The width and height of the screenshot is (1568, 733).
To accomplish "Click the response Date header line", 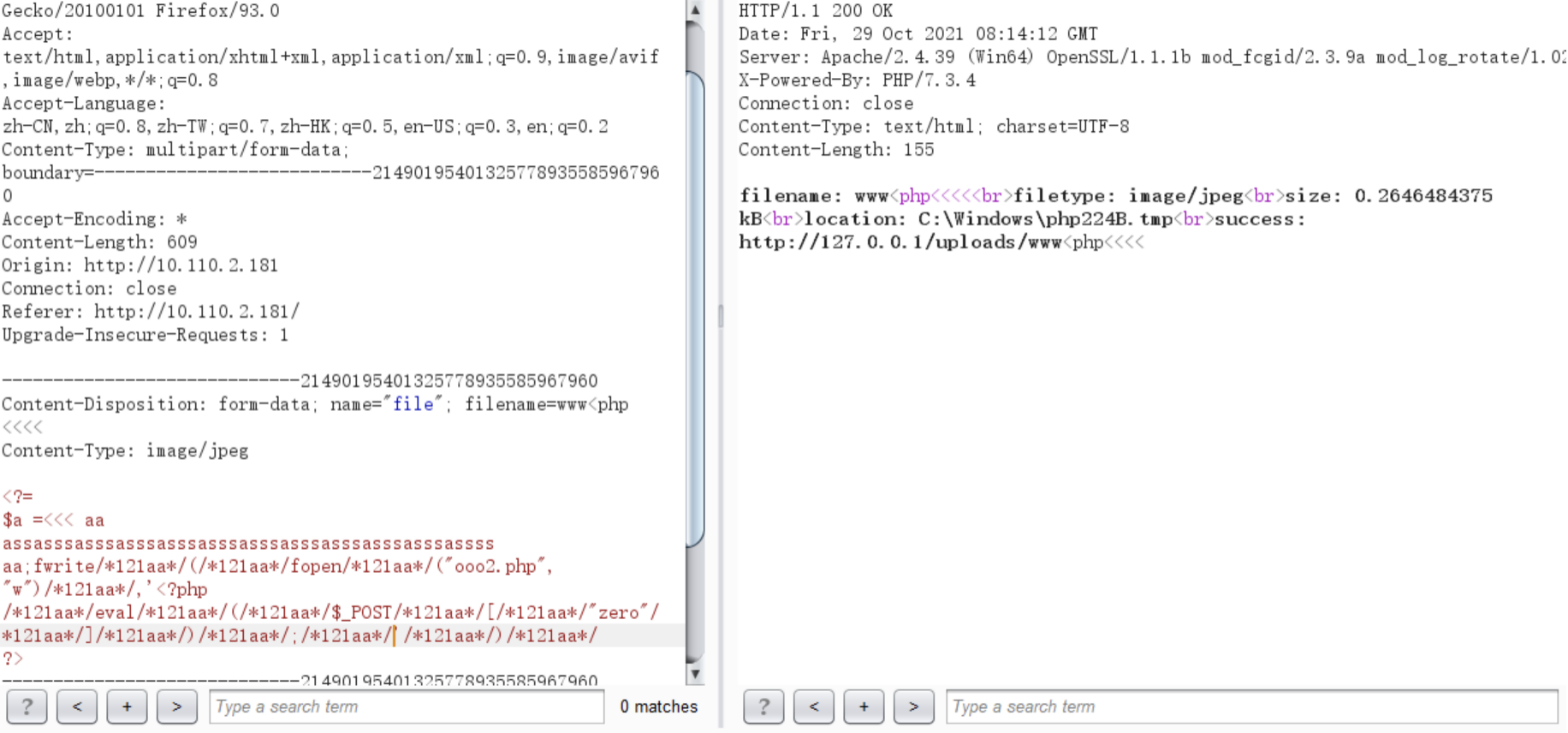I will point(918,34).
